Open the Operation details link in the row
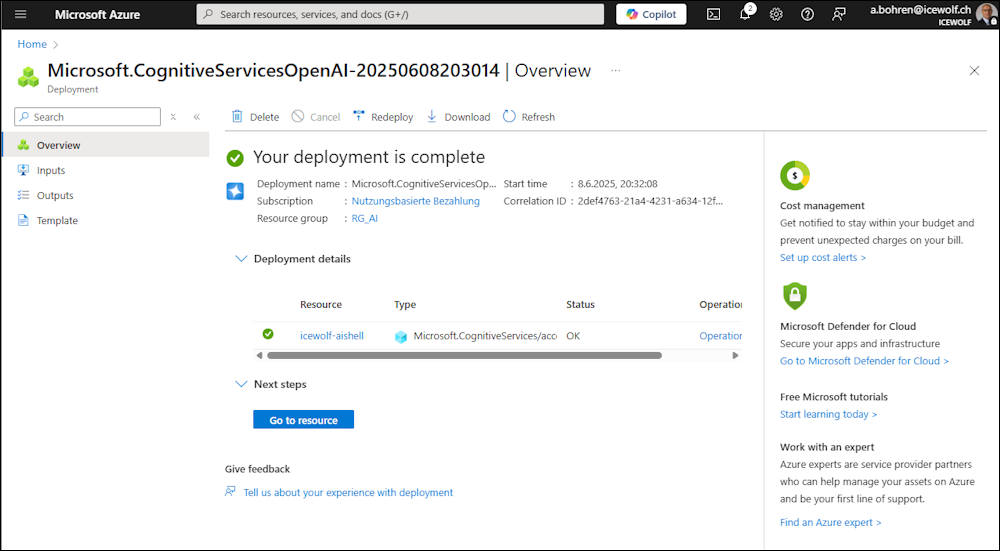The width and height of the screenshot is (1000, 551). pyautogui.click(x=720, y=335)
